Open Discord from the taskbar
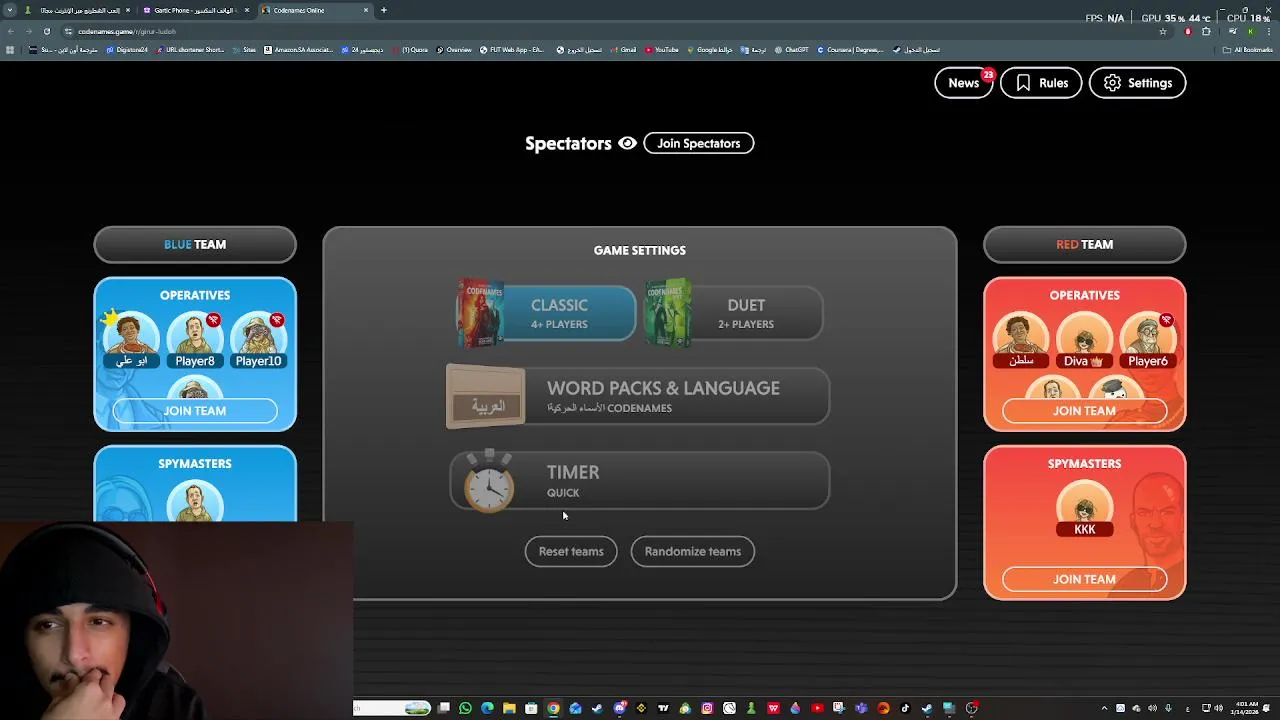The width and height of the screenshot is (1280, 720). (620, 708)
